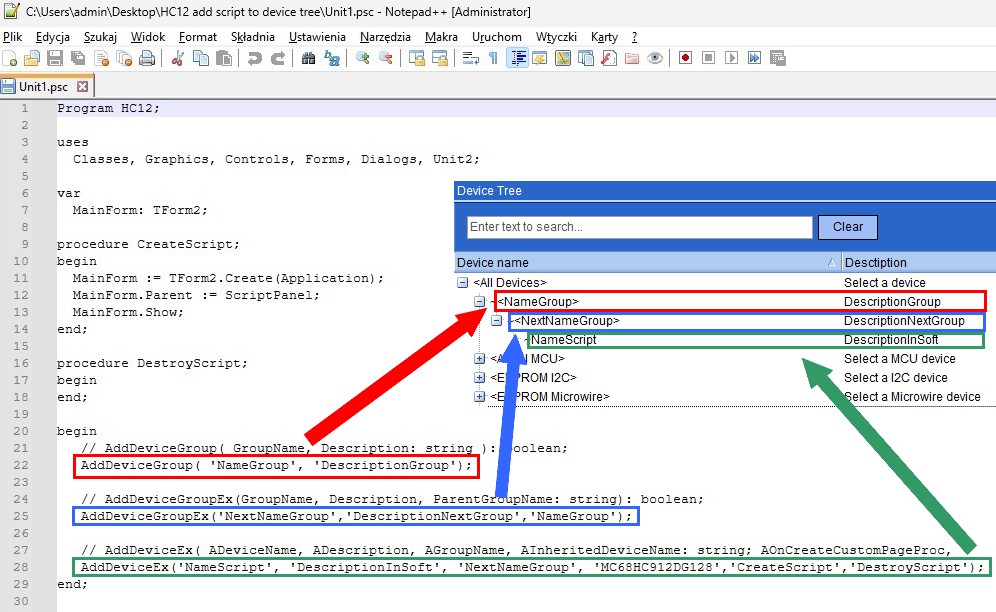Image resolution: width=996 pixels, height=612 pixels.
Task: Expand the EEPROM Microwire tree node
Action: [479, 397]
